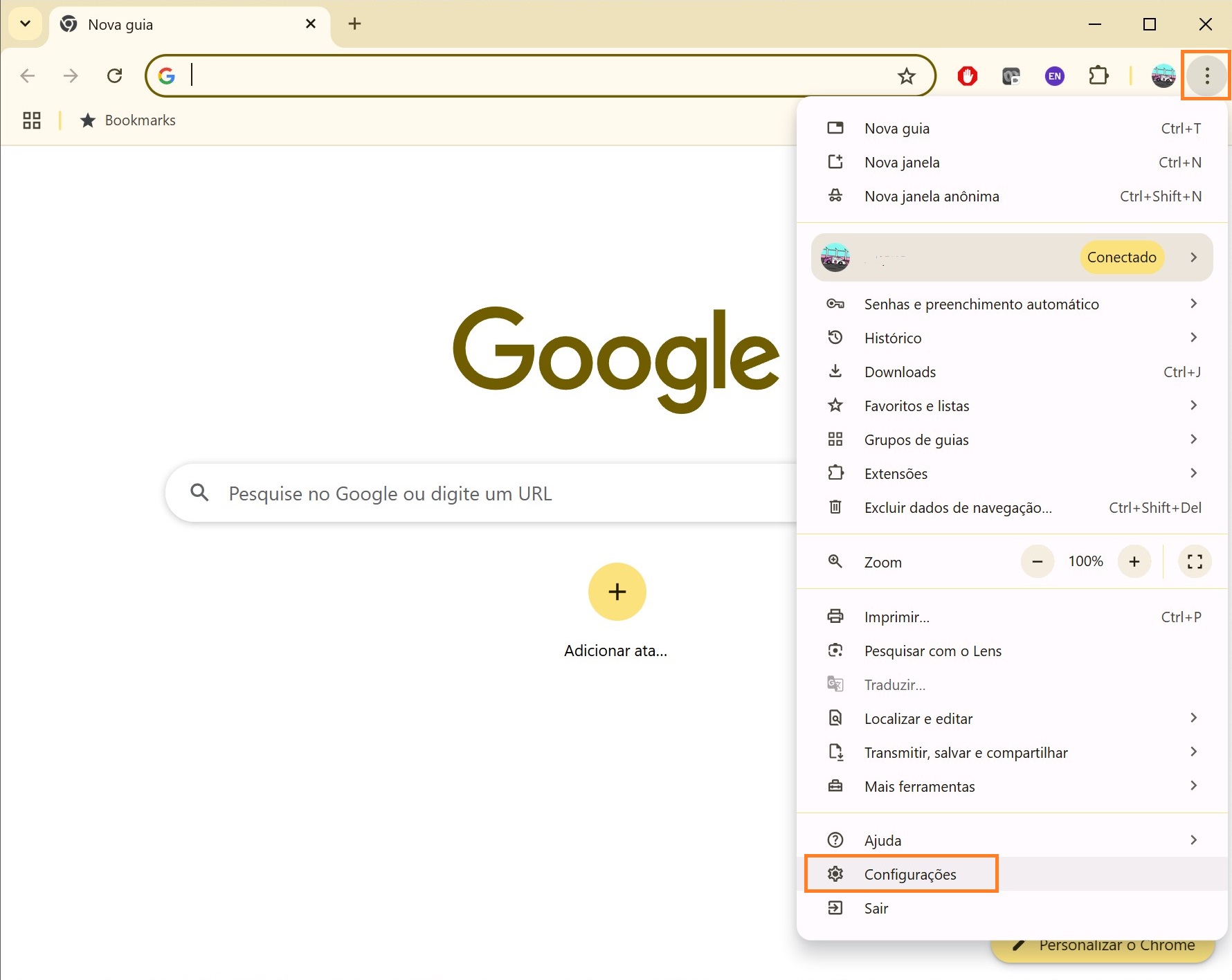Click the 100% zoom value
The image size is (1232, 980).
[1085, 561]
